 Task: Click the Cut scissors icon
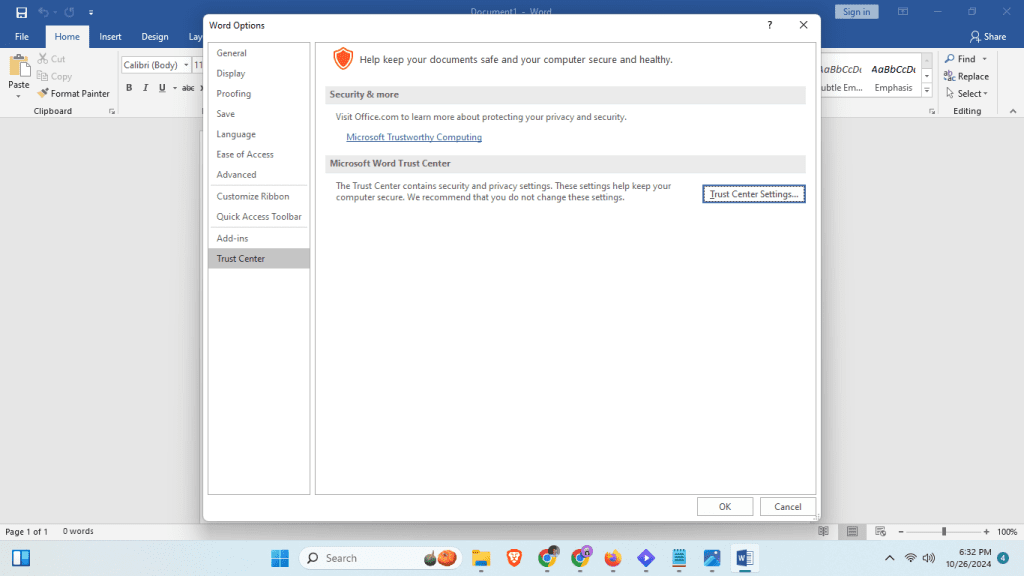43,59
